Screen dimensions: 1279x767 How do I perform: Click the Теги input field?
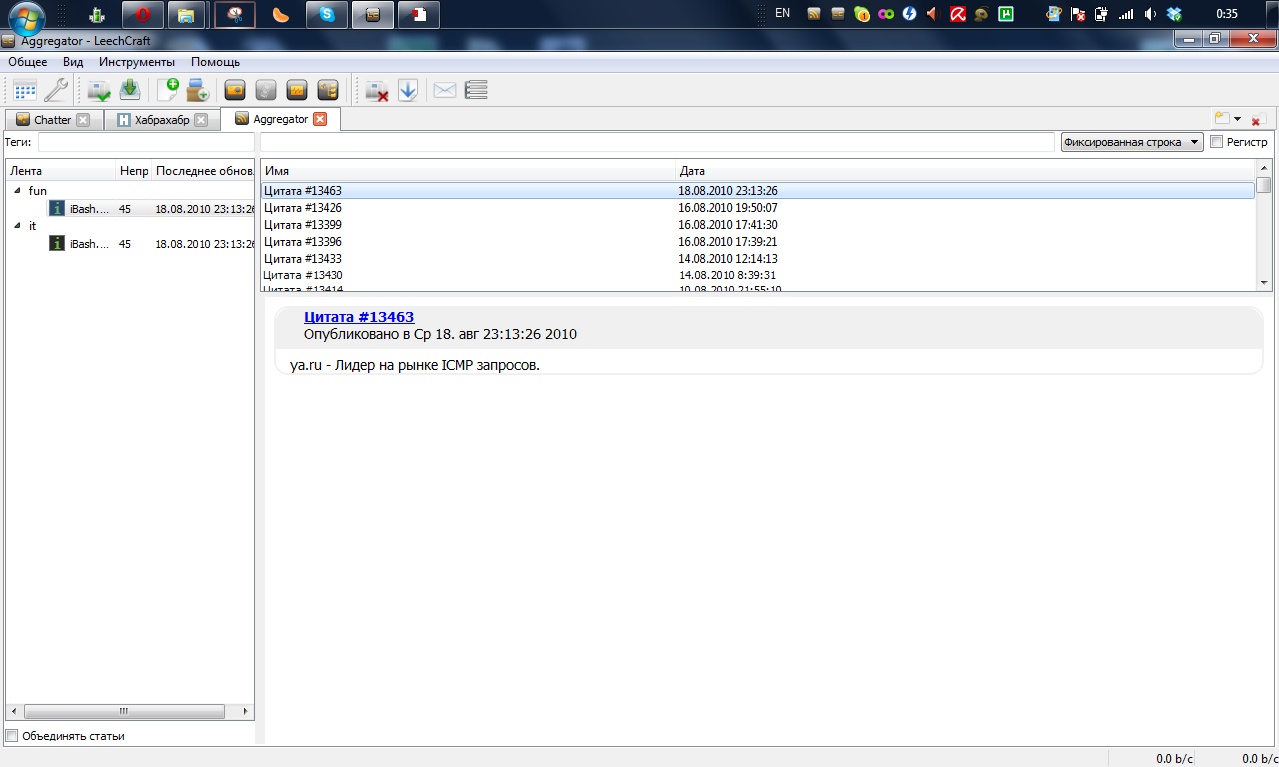146,142
